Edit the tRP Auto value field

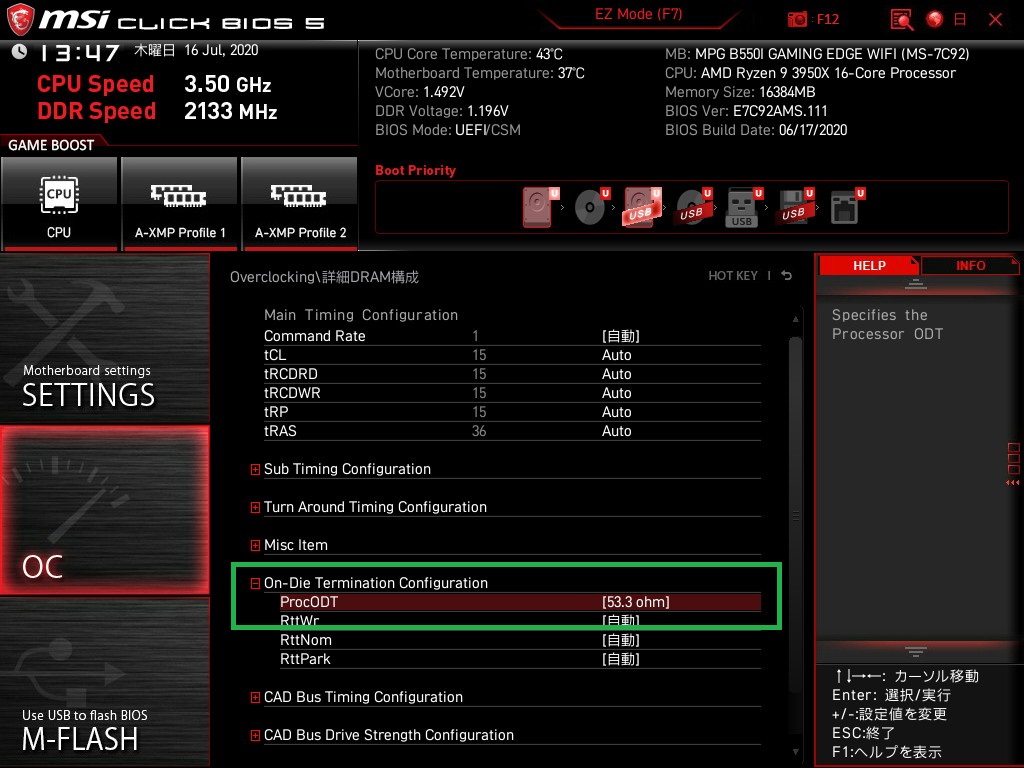616,411
